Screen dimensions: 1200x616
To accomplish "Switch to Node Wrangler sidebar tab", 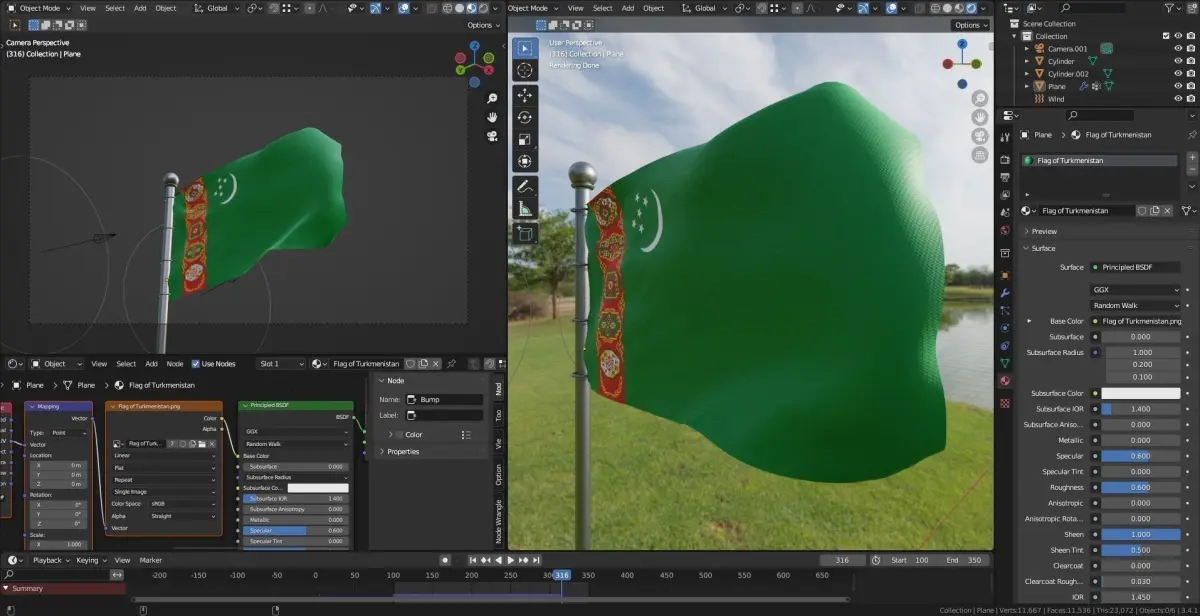I will tap(498, 520).
